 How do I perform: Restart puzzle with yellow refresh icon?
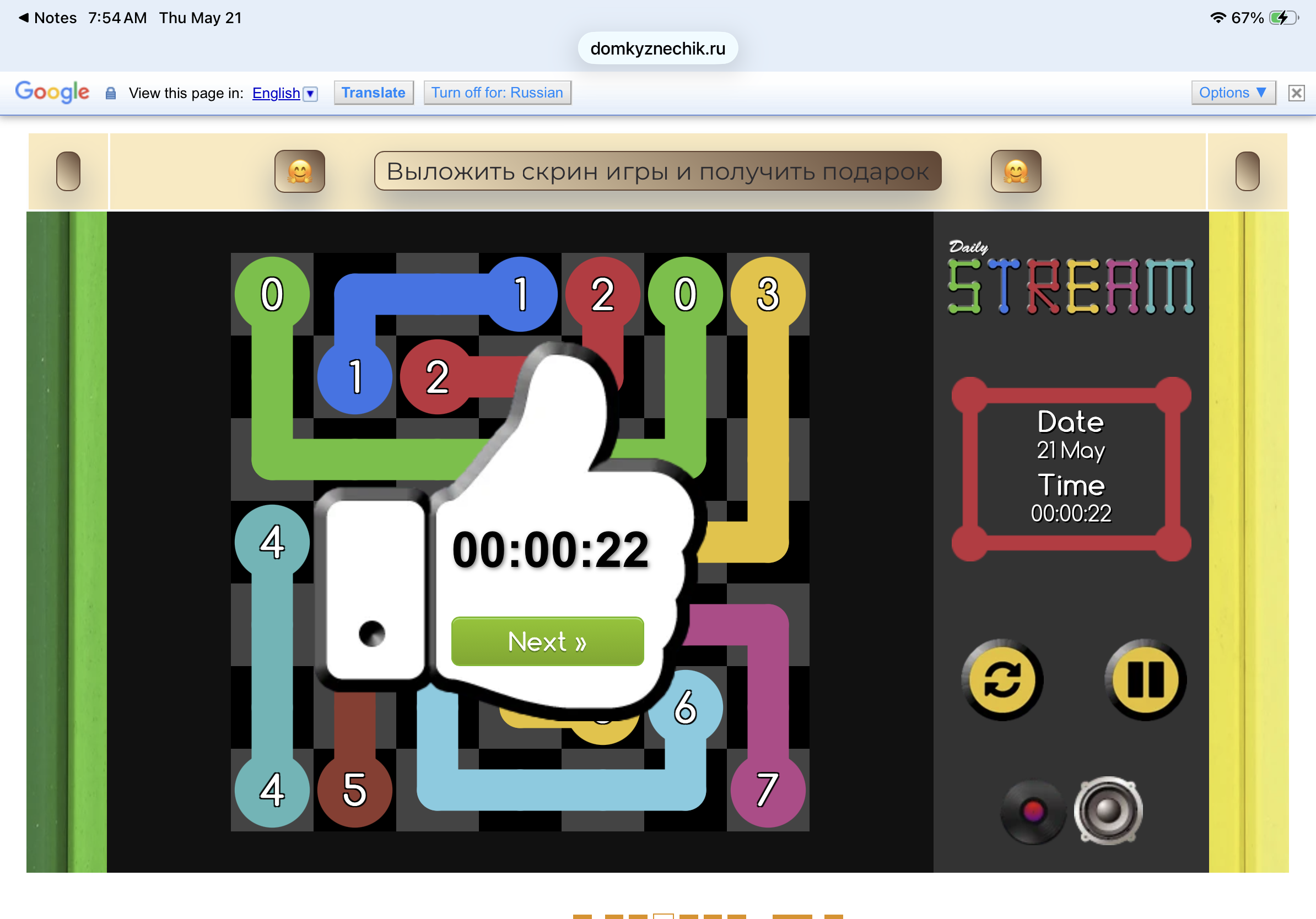pos(1002,679)
